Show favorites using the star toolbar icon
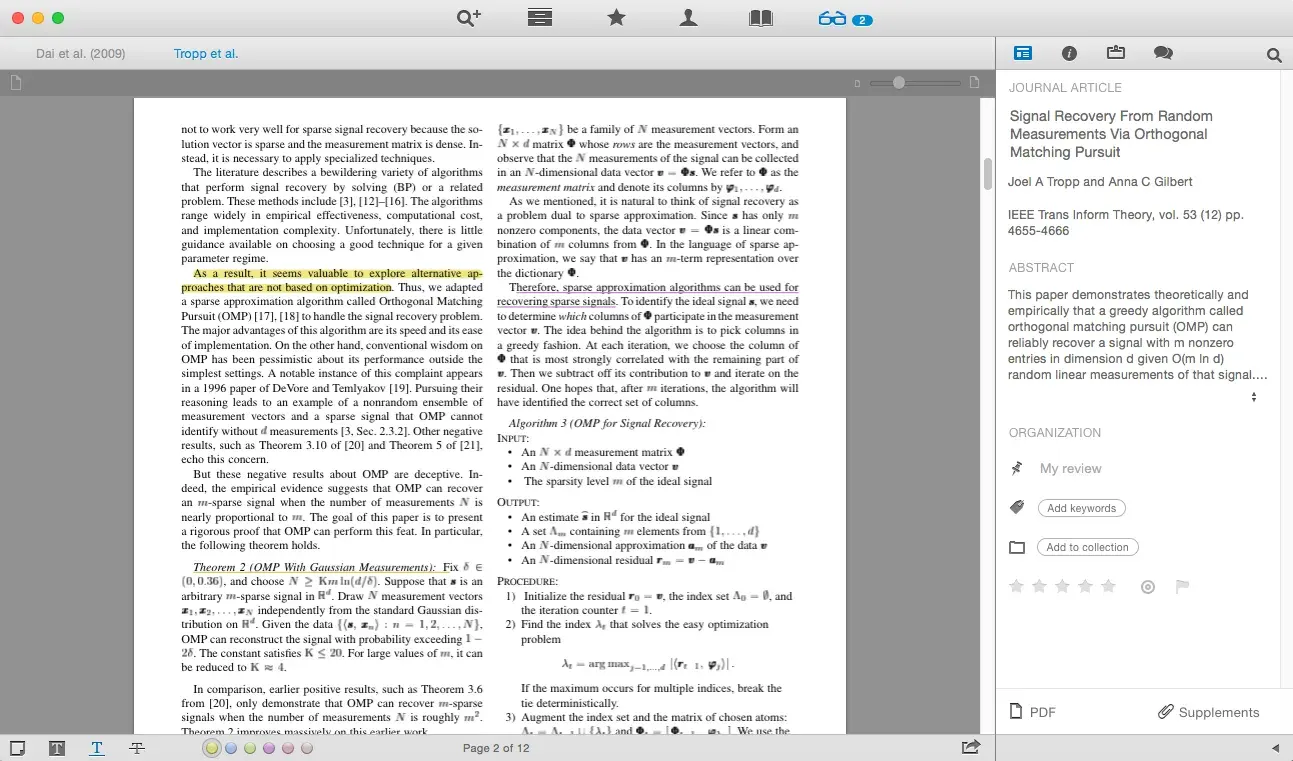 616,18
